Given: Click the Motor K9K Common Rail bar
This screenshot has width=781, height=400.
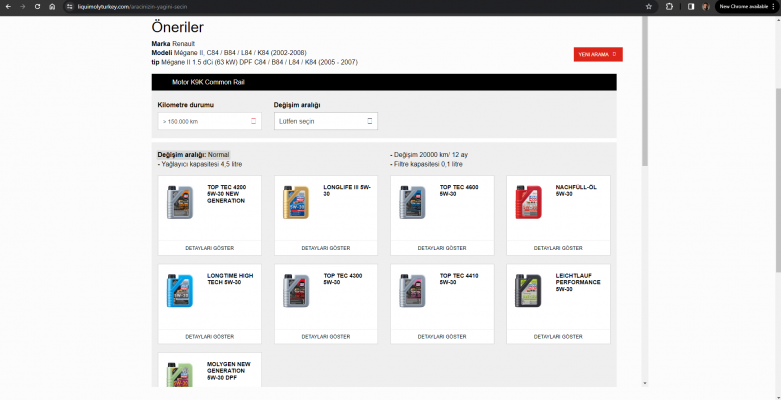Looking at the screenshot, I should tap(384, 82).
